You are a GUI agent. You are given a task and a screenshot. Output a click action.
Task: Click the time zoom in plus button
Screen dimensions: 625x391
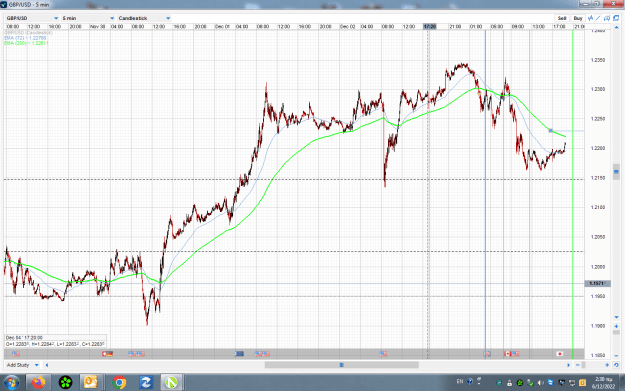point(607,365)
